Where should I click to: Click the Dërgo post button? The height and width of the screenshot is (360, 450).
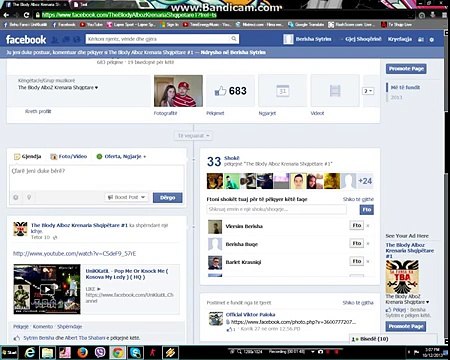pos(168,197)
